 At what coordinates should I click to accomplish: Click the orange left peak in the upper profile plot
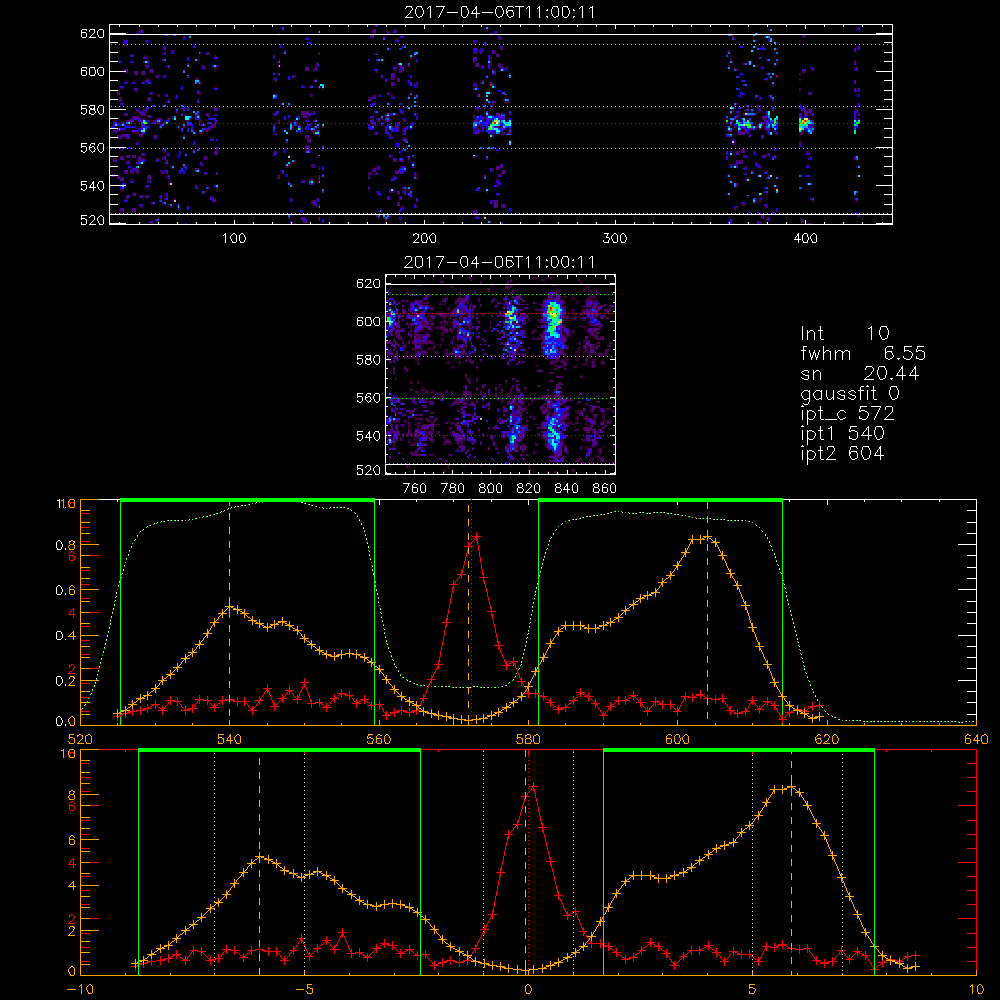point(230,607)
